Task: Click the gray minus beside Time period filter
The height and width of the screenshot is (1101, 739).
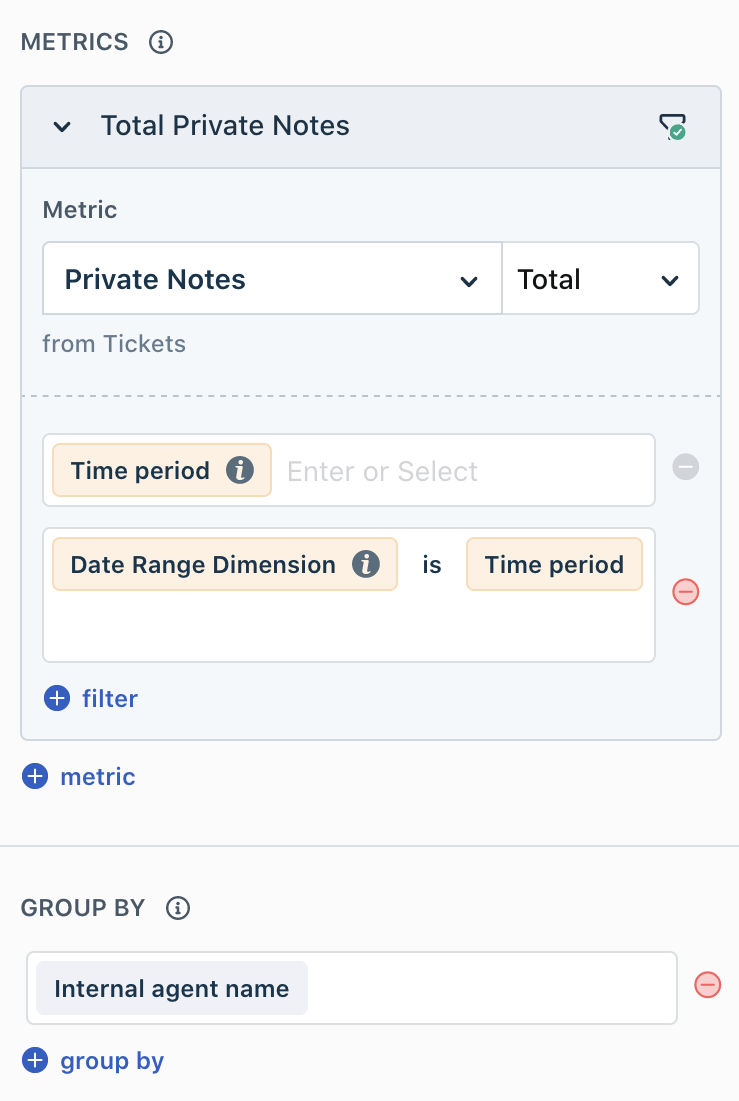Action: point(686,467)
